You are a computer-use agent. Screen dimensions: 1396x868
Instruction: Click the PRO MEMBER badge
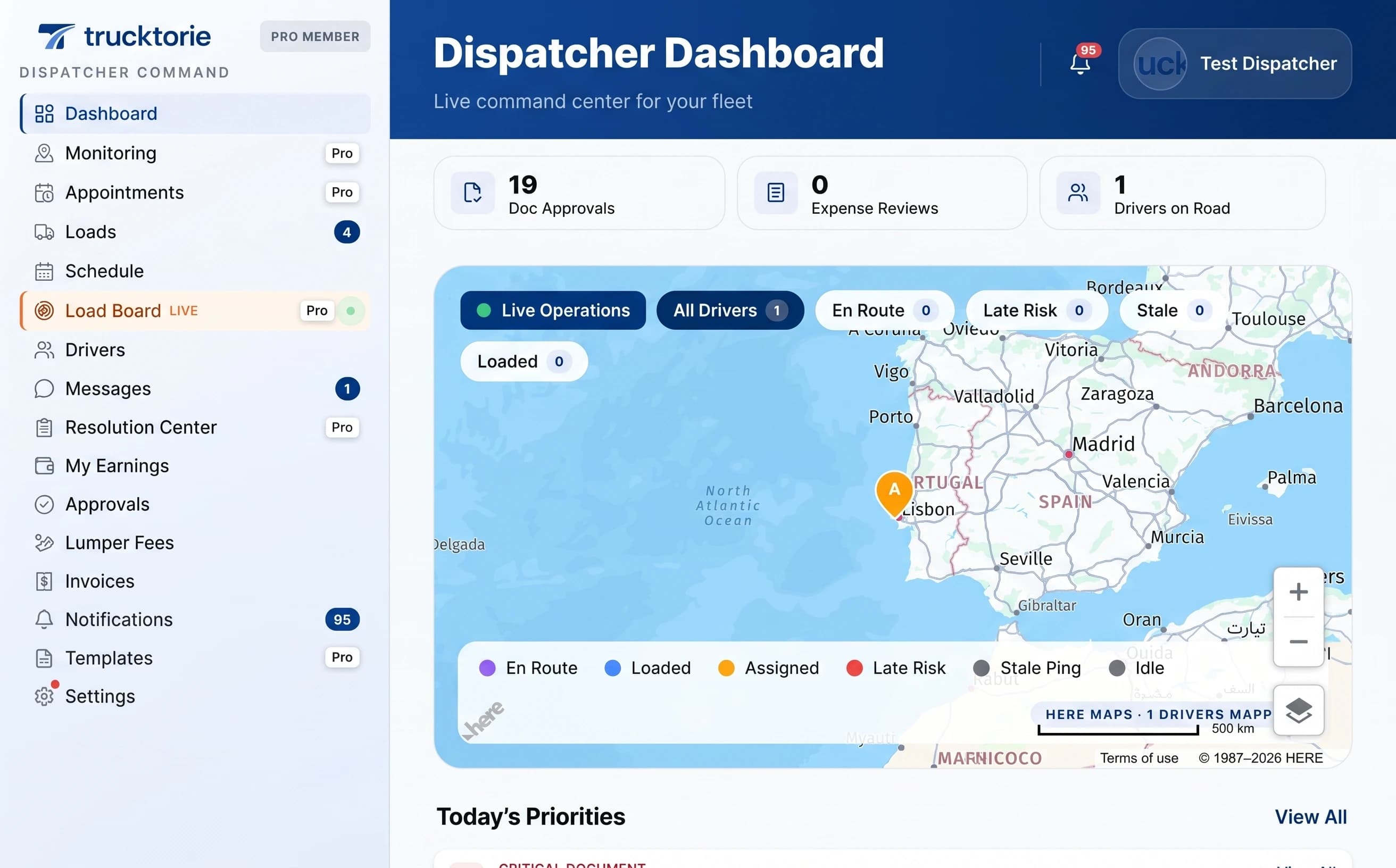315,37
